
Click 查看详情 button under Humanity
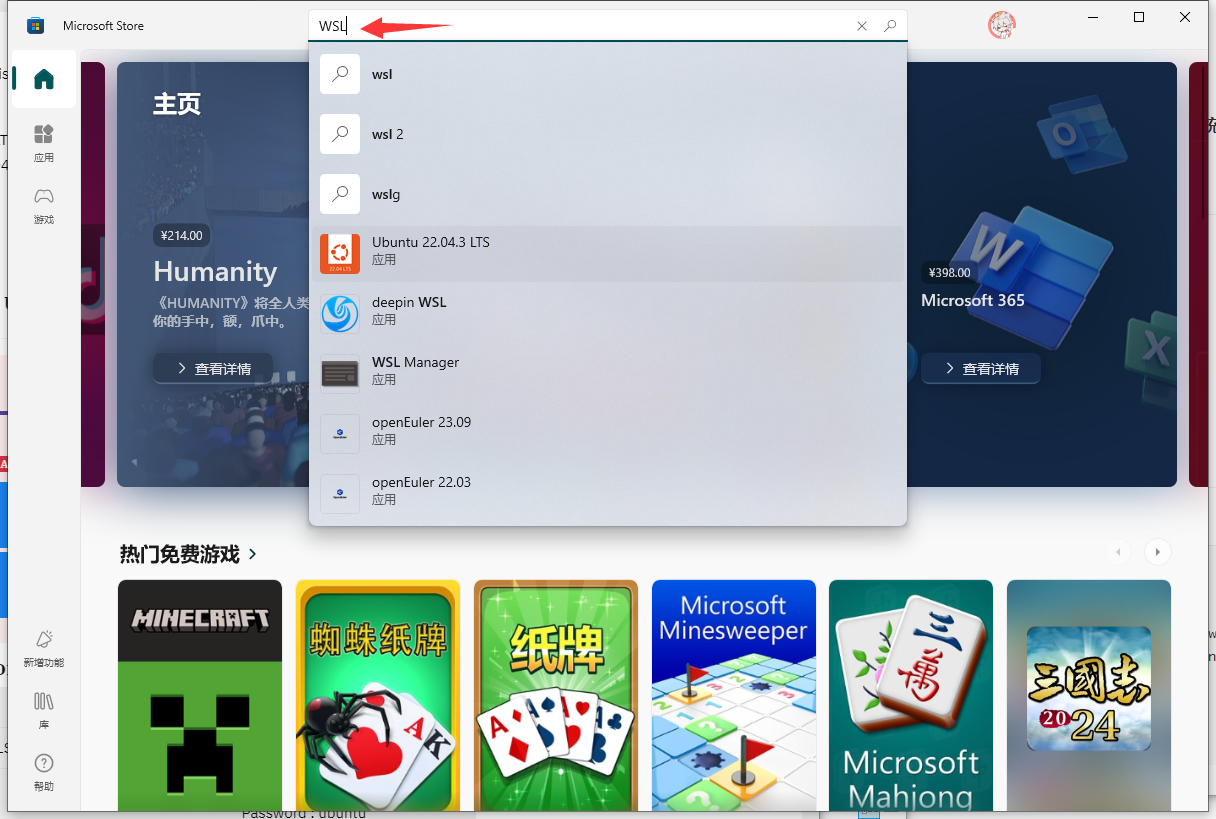(x=214, y=369)
